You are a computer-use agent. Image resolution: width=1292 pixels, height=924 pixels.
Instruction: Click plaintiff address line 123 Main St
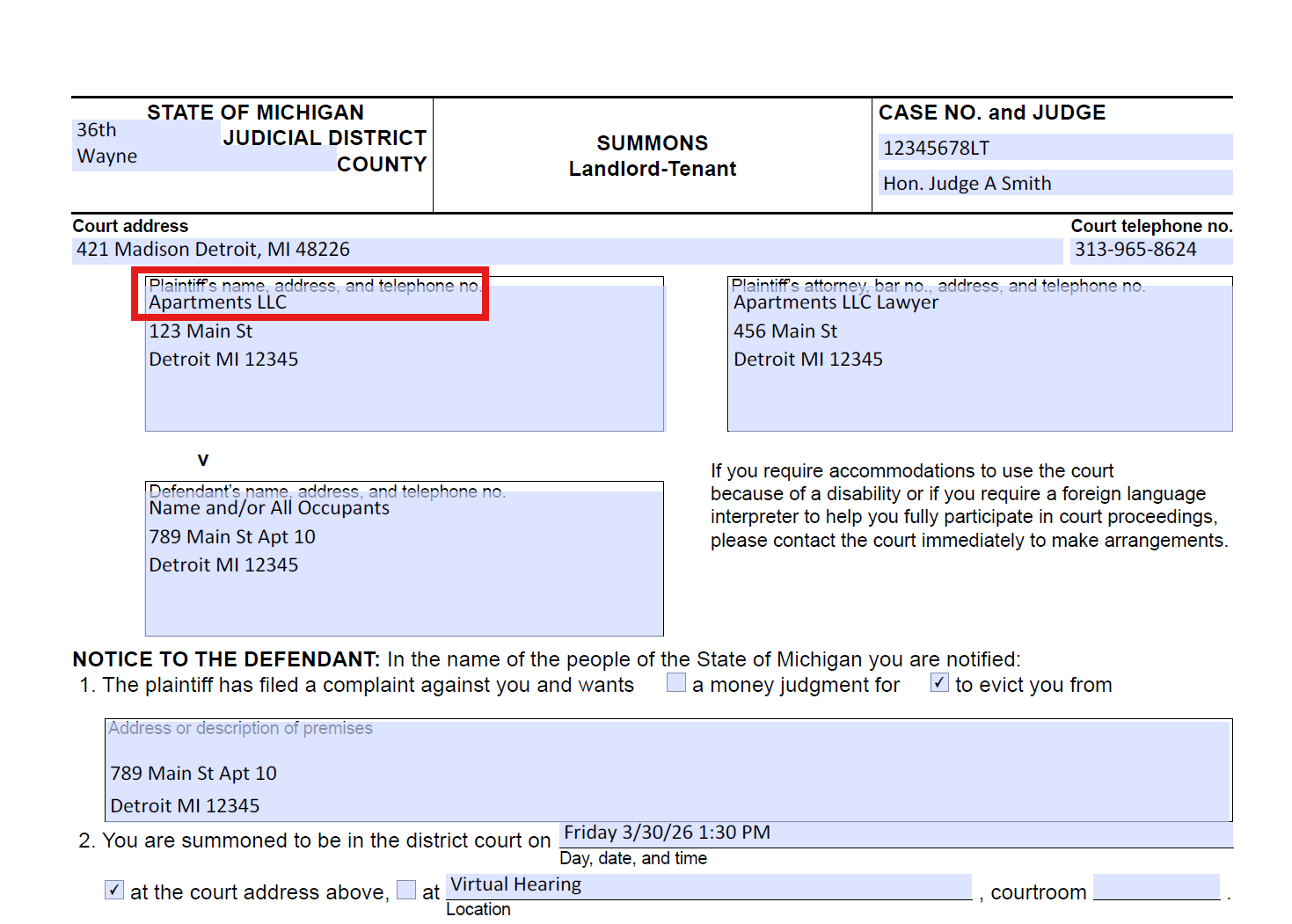pyautogui.click(x=201, y=331)
